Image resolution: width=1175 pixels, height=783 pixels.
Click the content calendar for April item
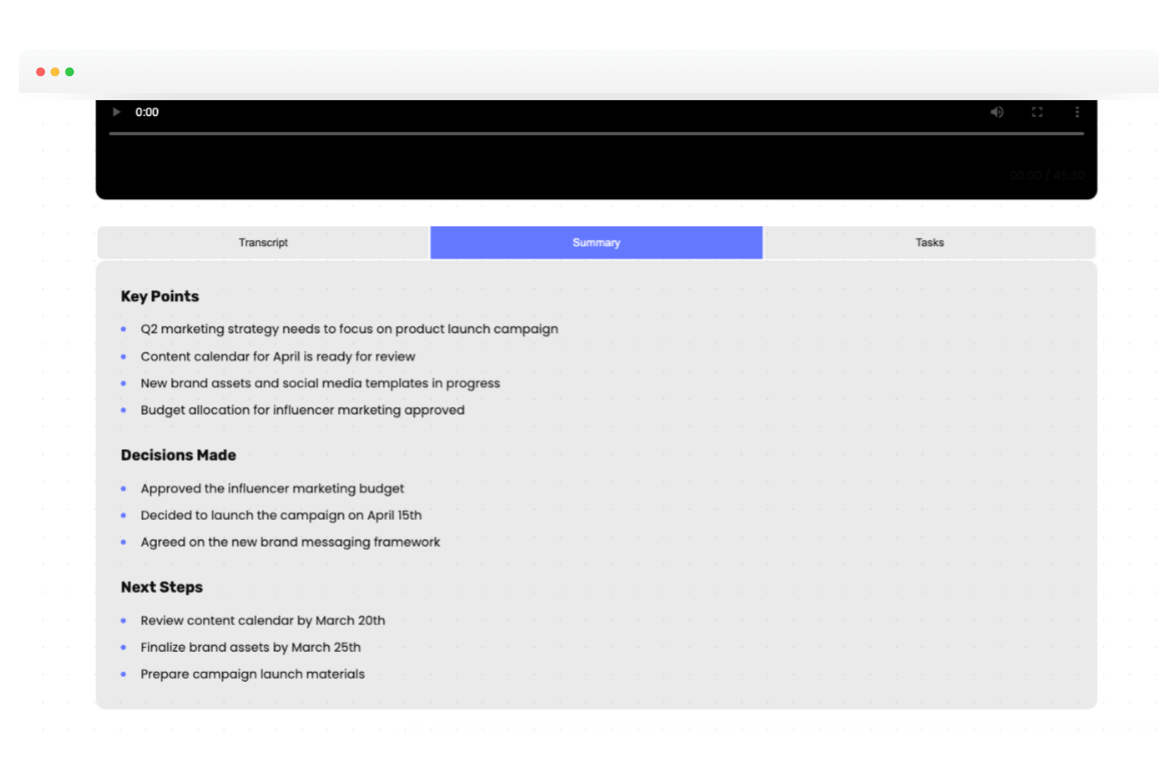[x=278, y=356]
